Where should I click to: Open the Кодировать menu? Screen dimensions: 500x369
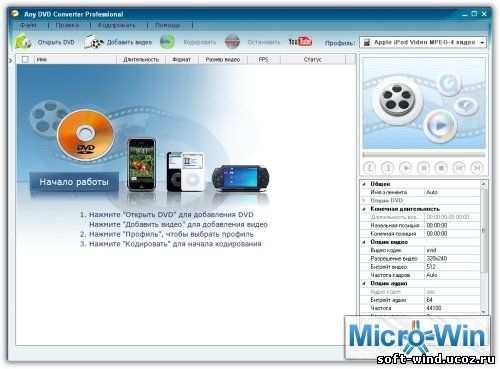coord(117,25)
